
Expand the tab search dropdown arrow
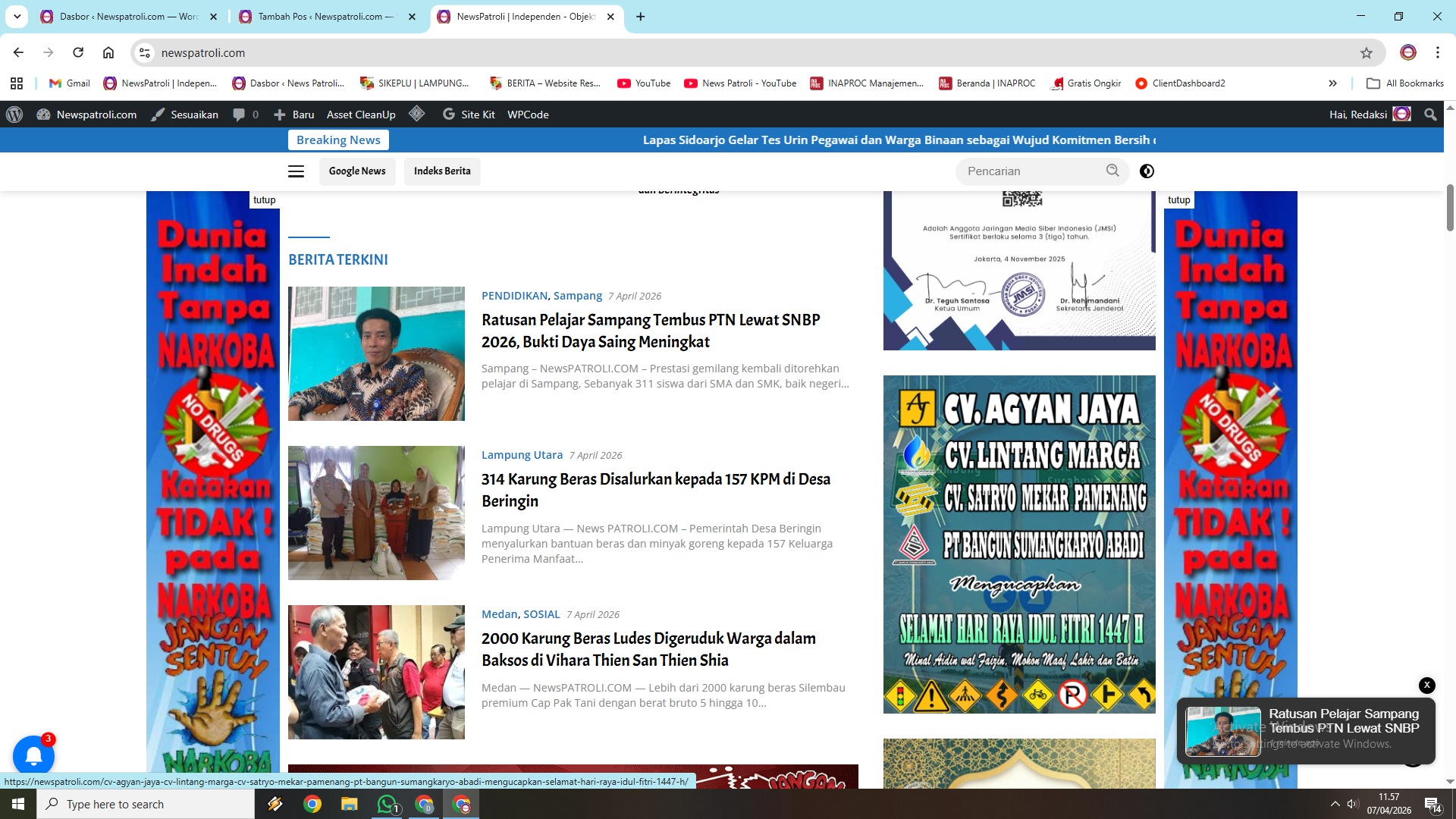[x=17, y=16]
